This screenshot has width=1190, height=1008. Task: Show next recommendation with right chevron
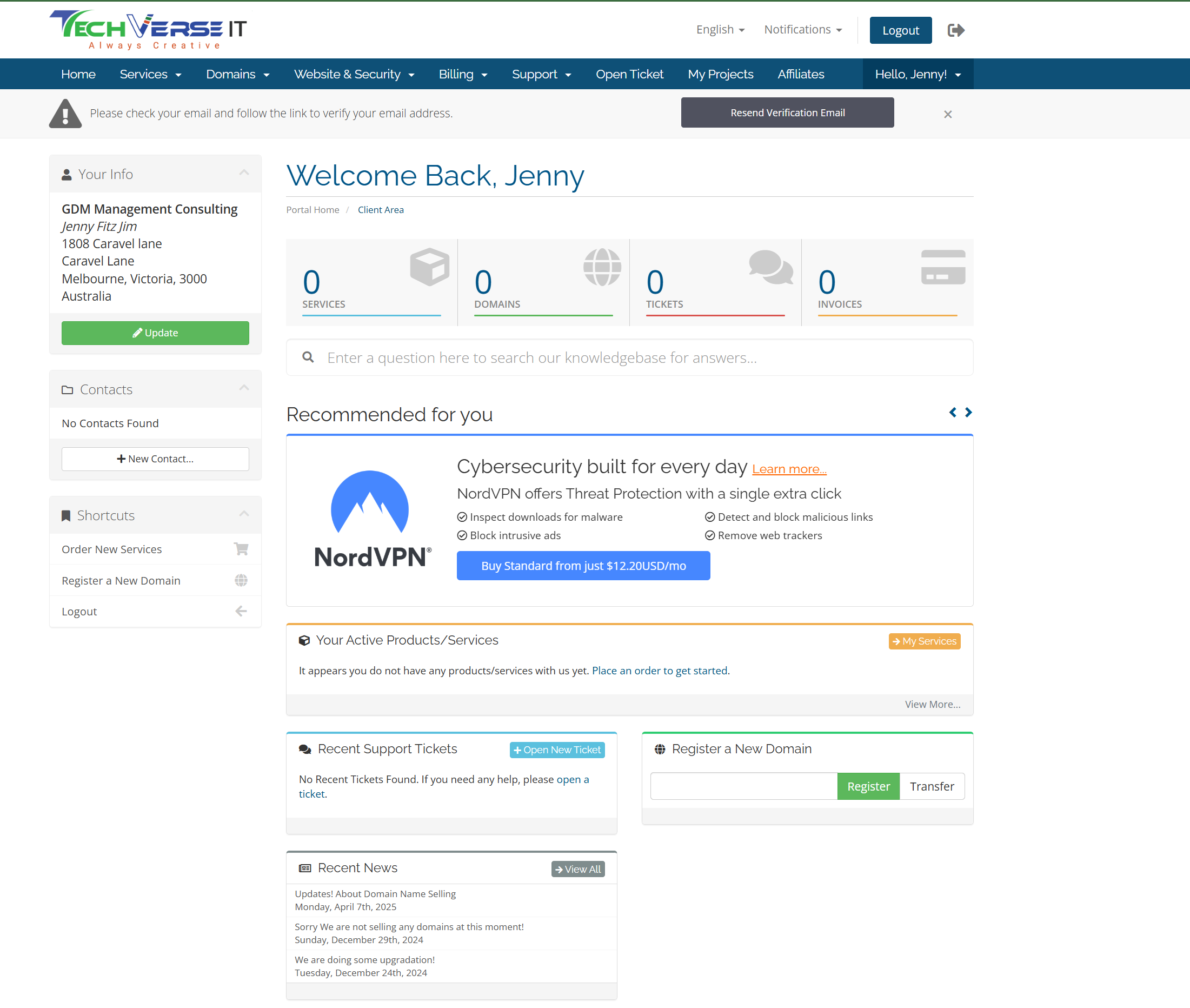click(968, 412)
